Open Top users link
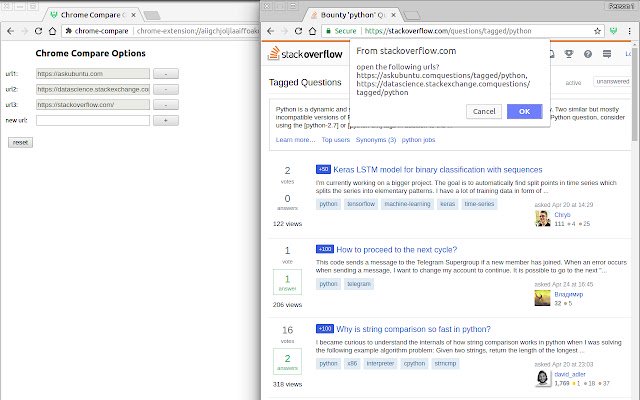The width and height of the screenshot is (640, 400). tap(336, 140)
